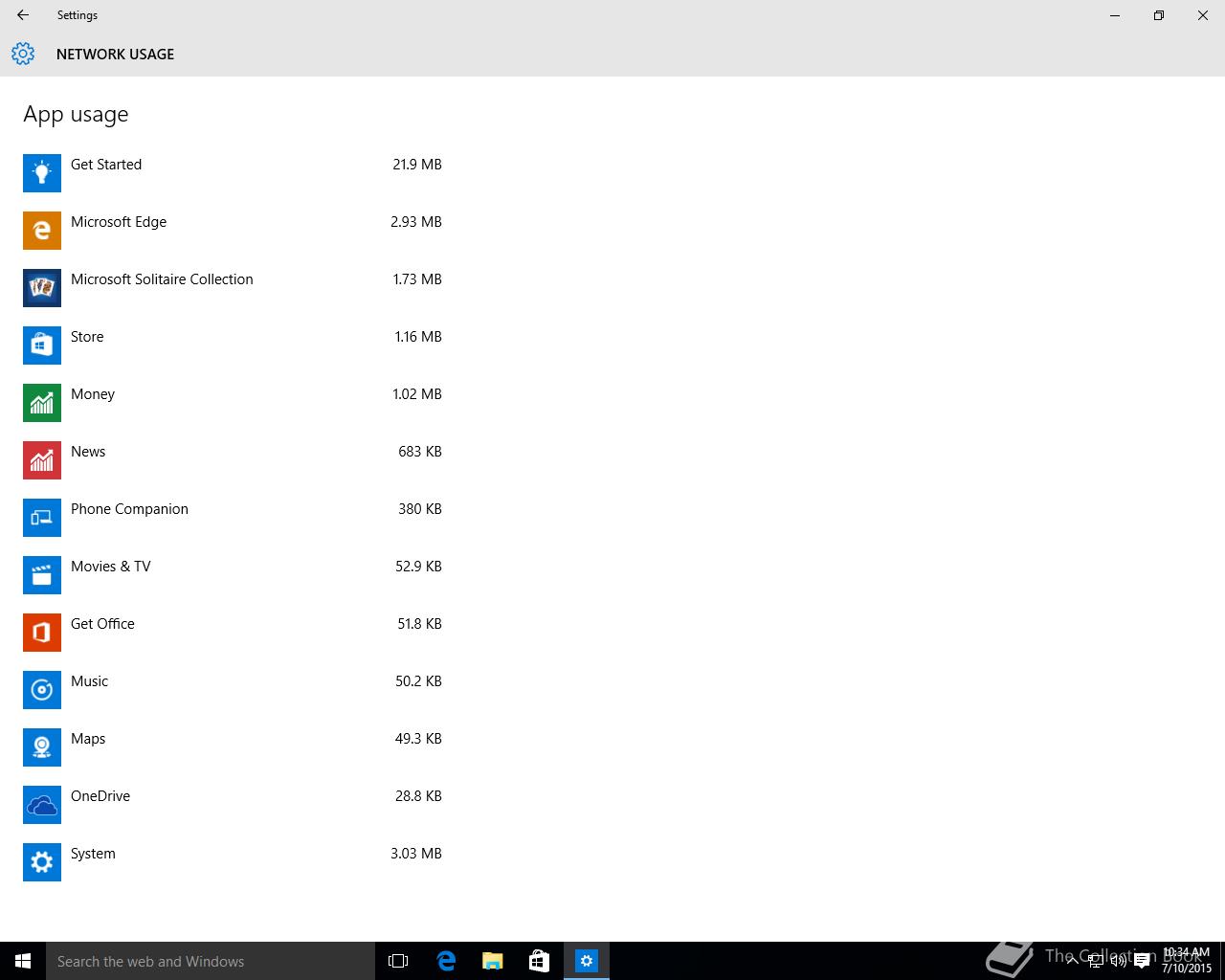Open the network status tray icon

(x=1096, y=961)
